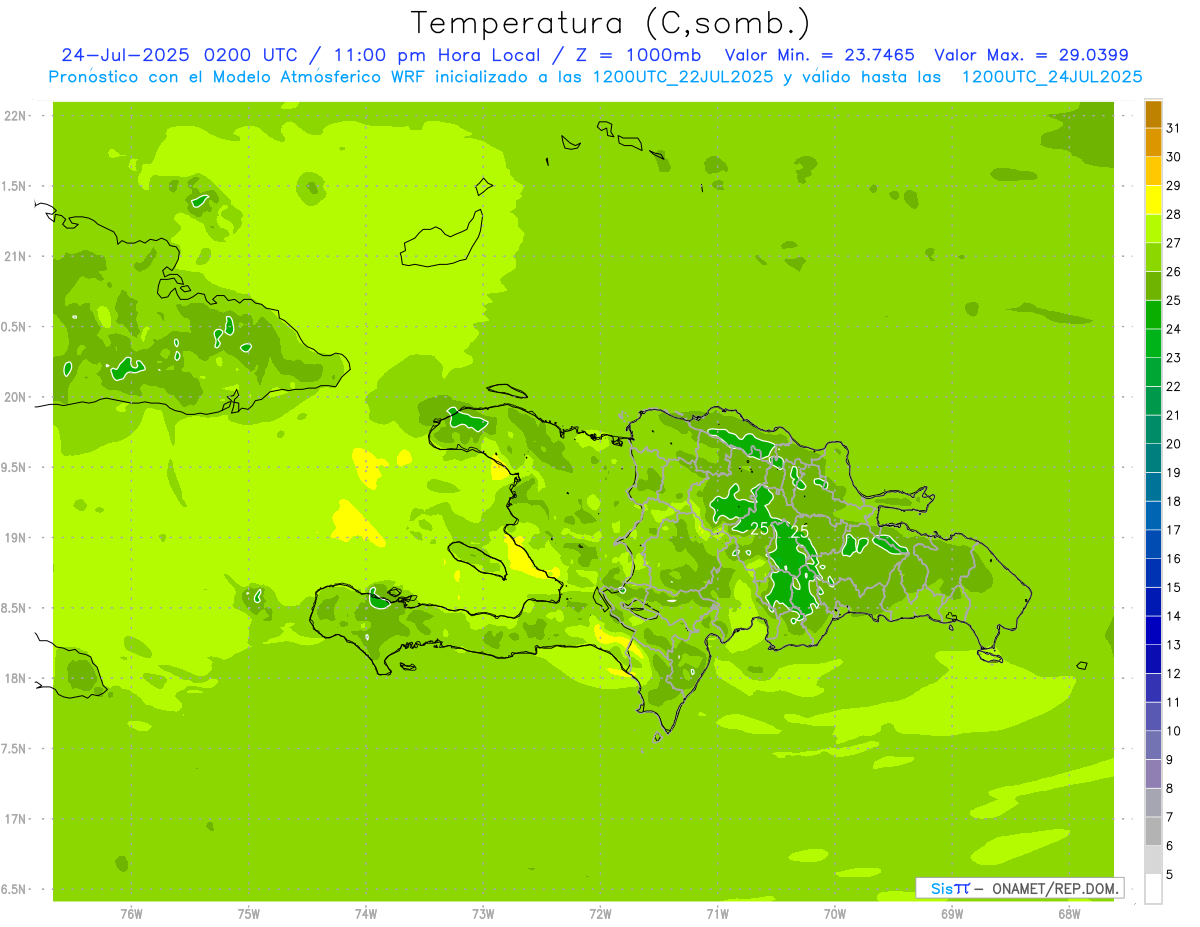Select the yellow legend swatch between 28 and 29
This screenshot has height=927, width=1200.
click(x=1153, y=200)
